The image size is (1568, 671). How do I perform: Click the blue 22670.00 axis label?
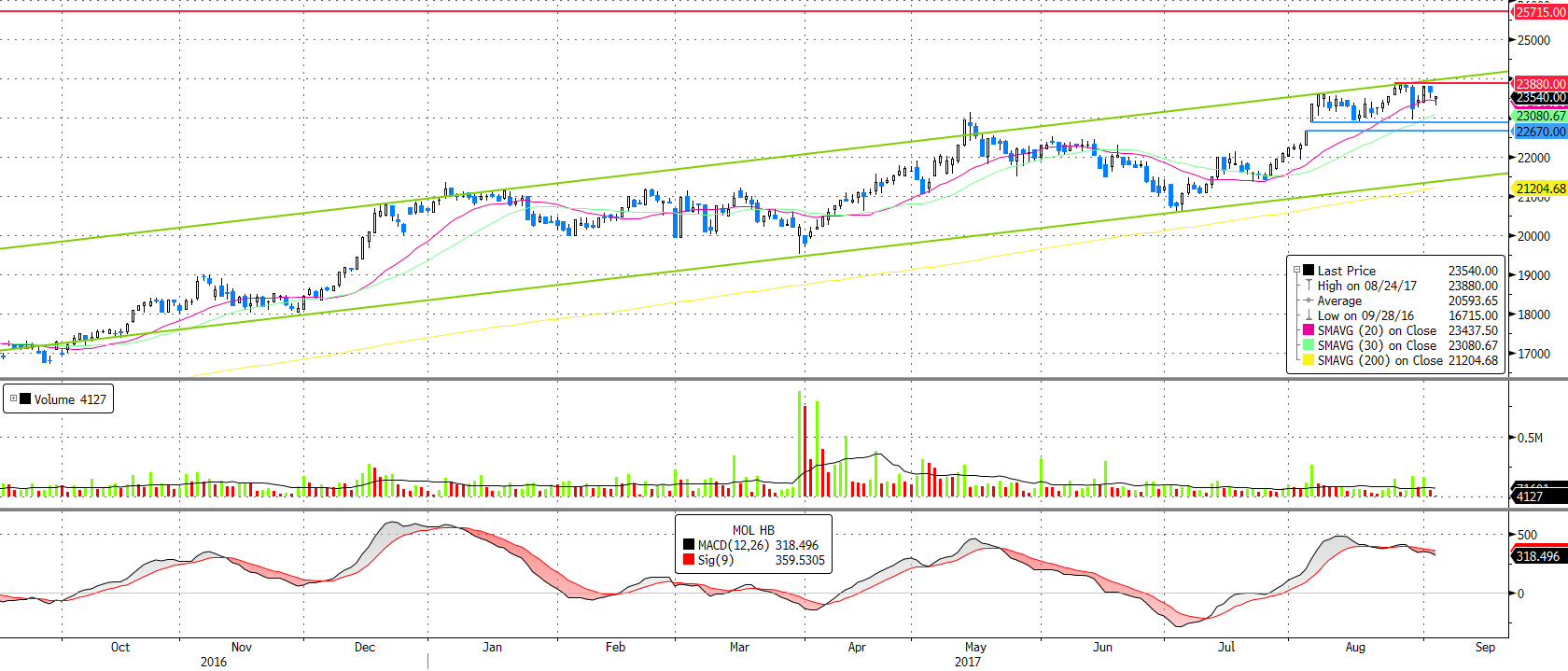1539,132
